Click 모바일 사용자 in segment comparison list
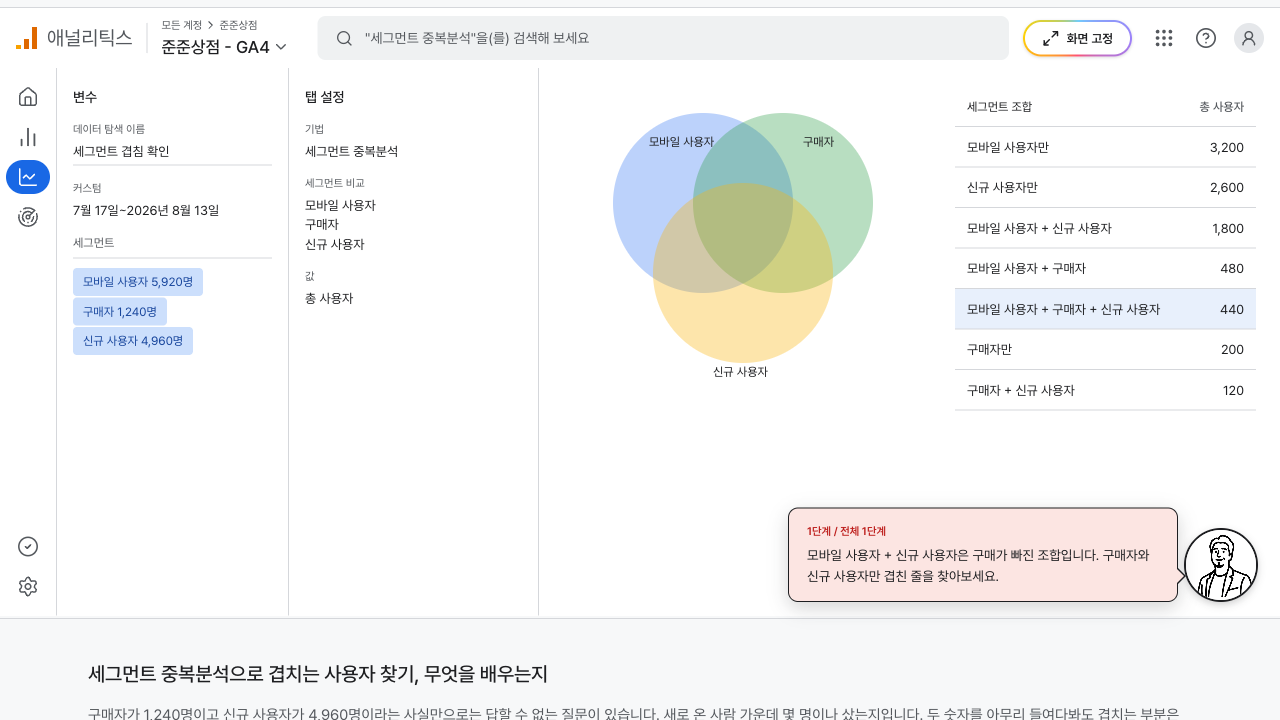Screen dimensions: 1280x720 tap(340, 205)
